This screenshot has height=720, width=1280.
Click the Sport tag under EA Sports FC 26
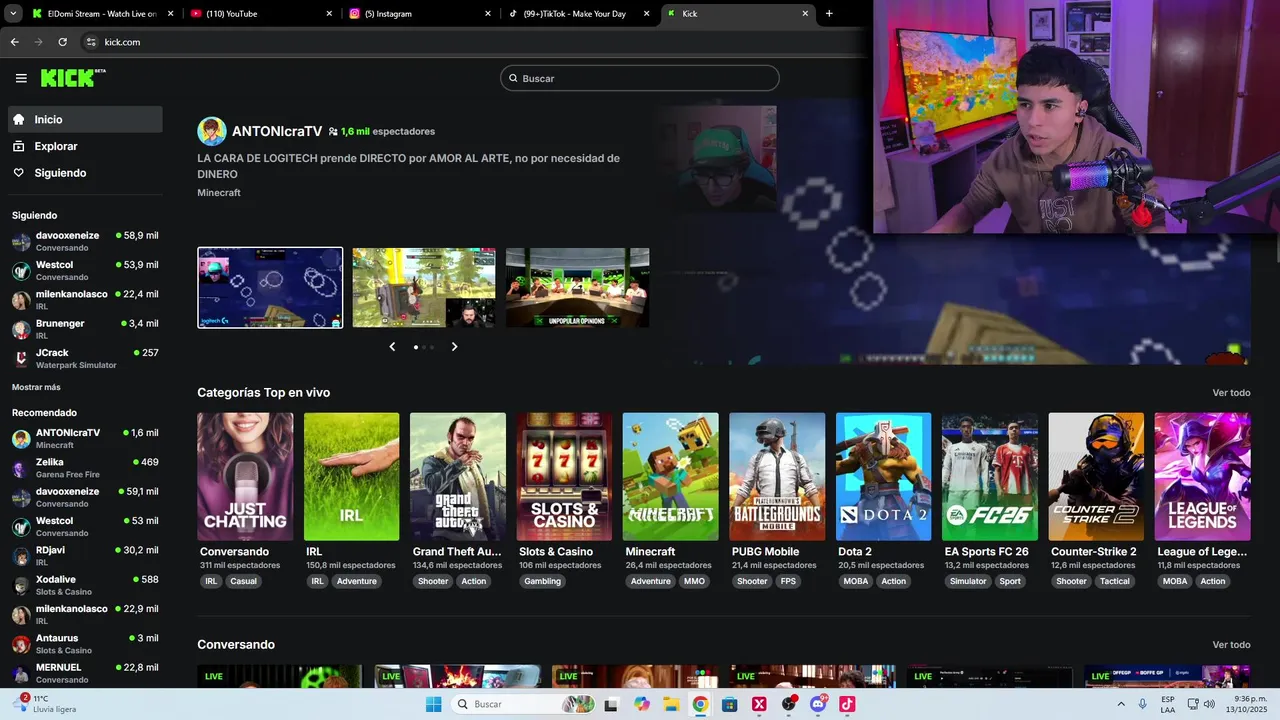(x=1010, y=581)
